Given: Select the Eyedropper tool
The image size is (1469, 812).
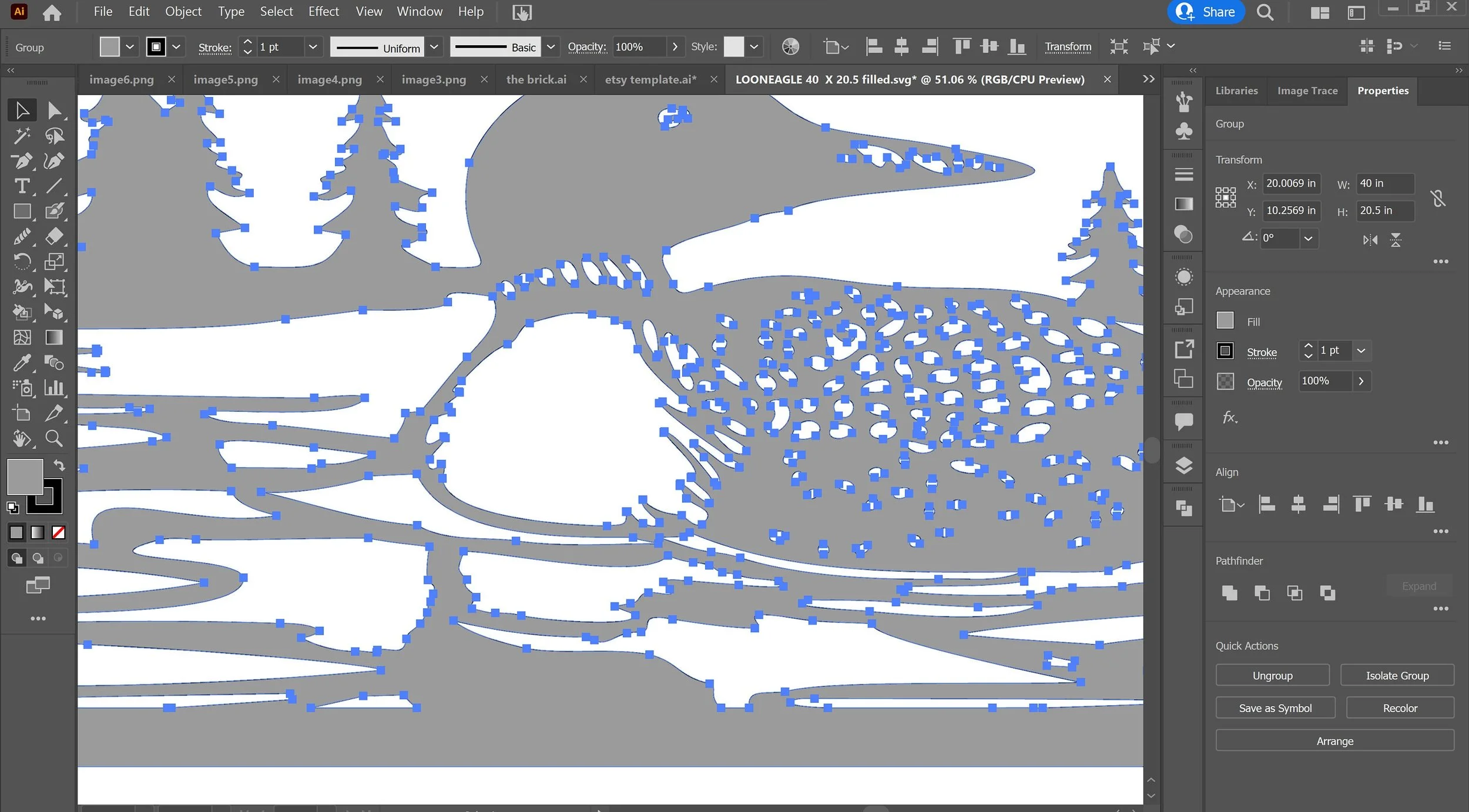Looking at the screenshot, I should pyautogui.click(x=22, y=363).
